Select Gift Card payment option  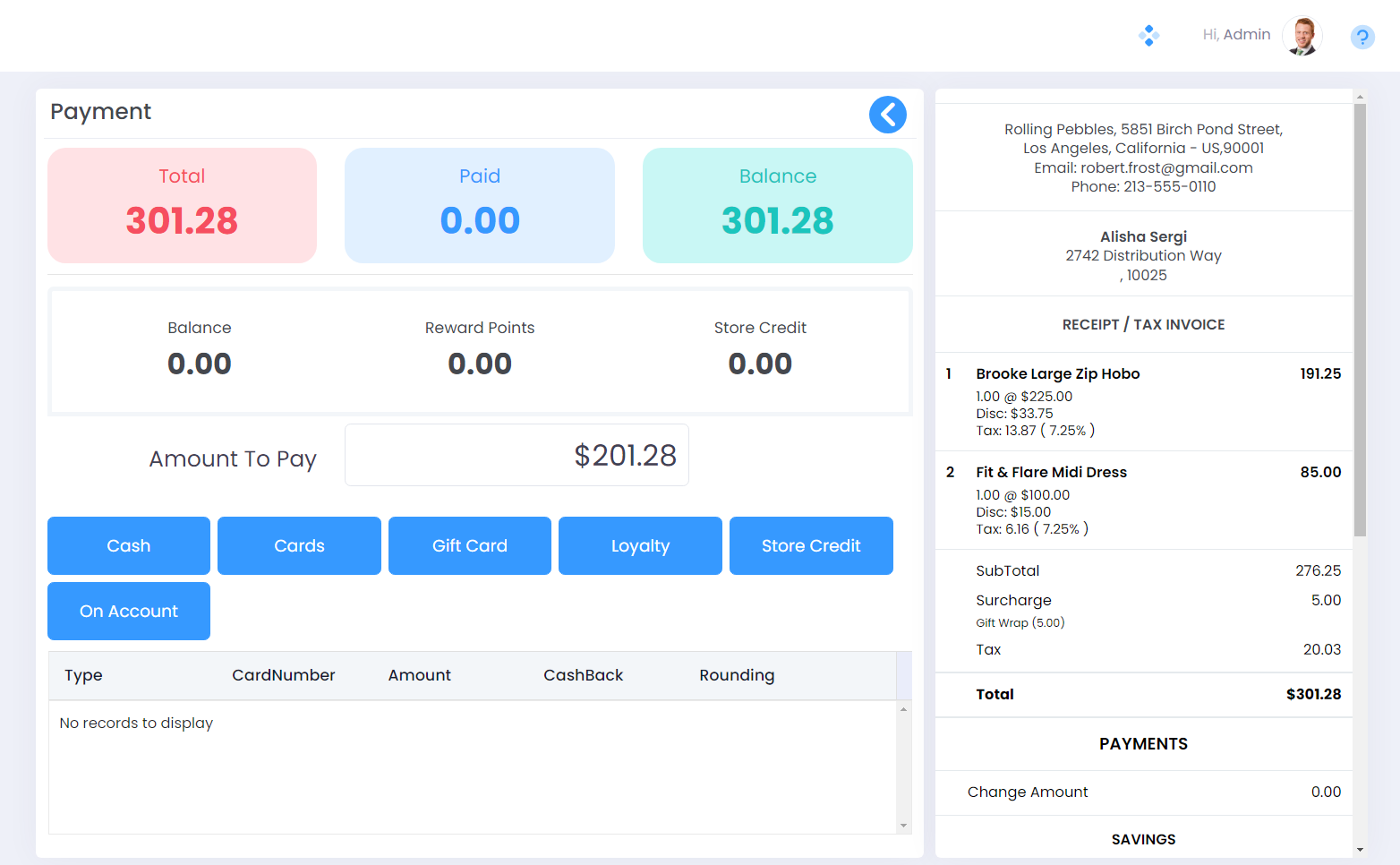469,545
